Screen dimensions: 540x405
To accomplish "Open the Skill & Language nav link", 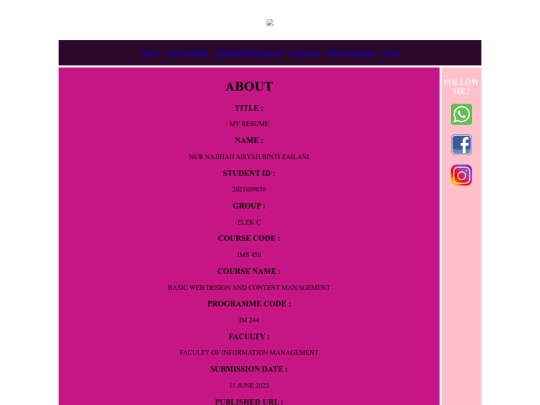I will pyautogui.click(x=351, y=53).
